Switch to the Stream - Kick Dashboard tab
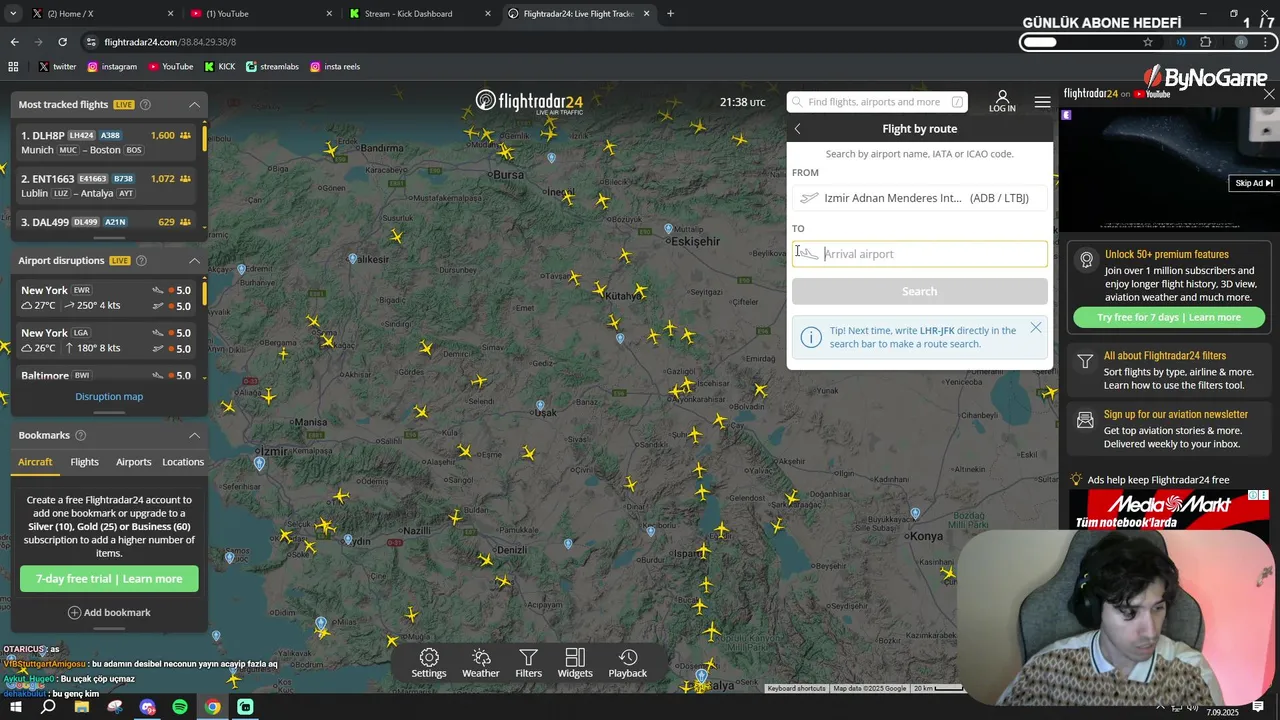 coord(418,14)
